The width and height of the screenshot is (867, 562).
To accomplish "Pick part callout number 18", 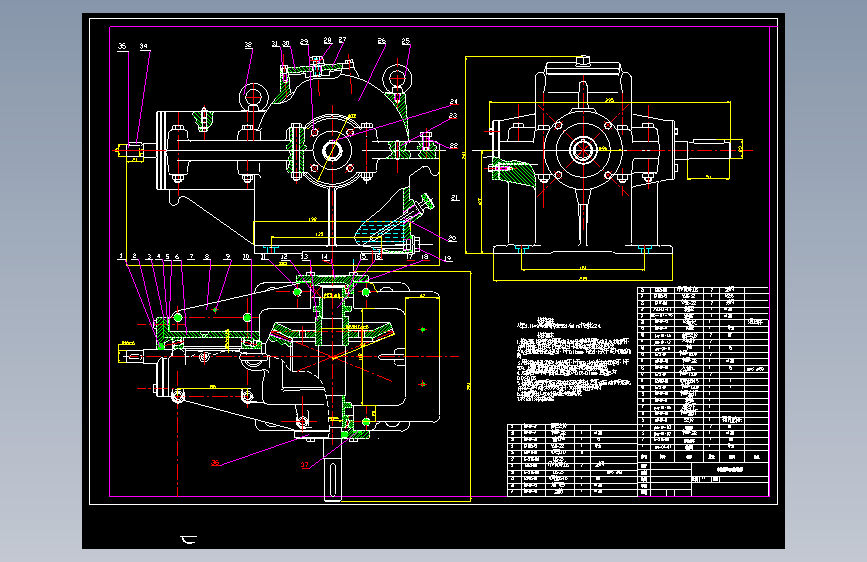I will point(425,257).
